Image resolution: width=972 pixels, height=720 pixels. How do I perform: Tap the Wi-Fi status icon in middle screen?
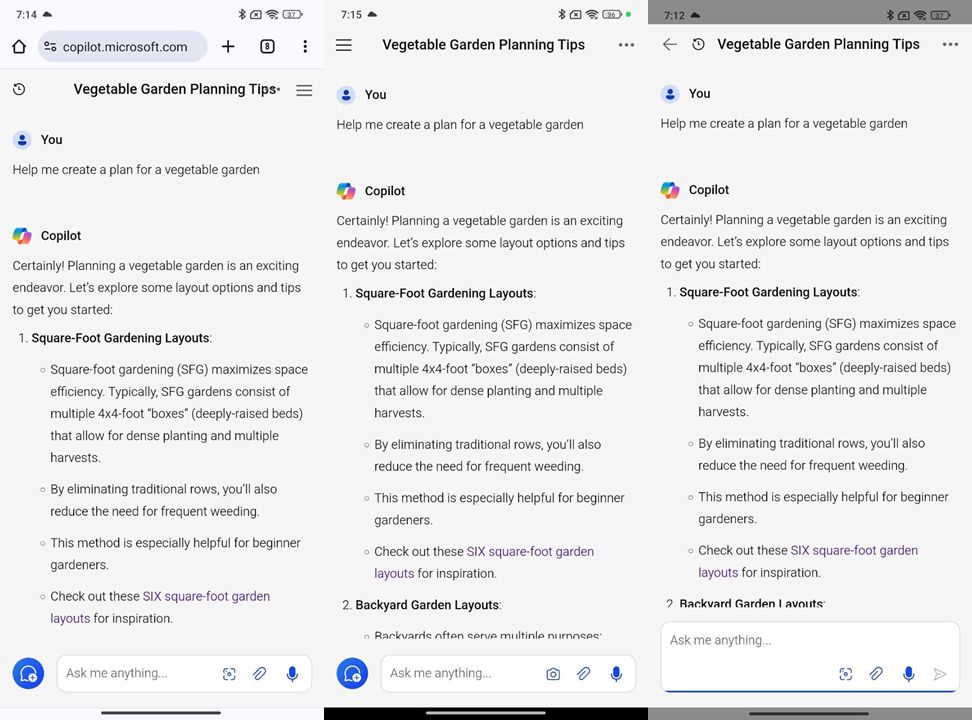(592, 14)
